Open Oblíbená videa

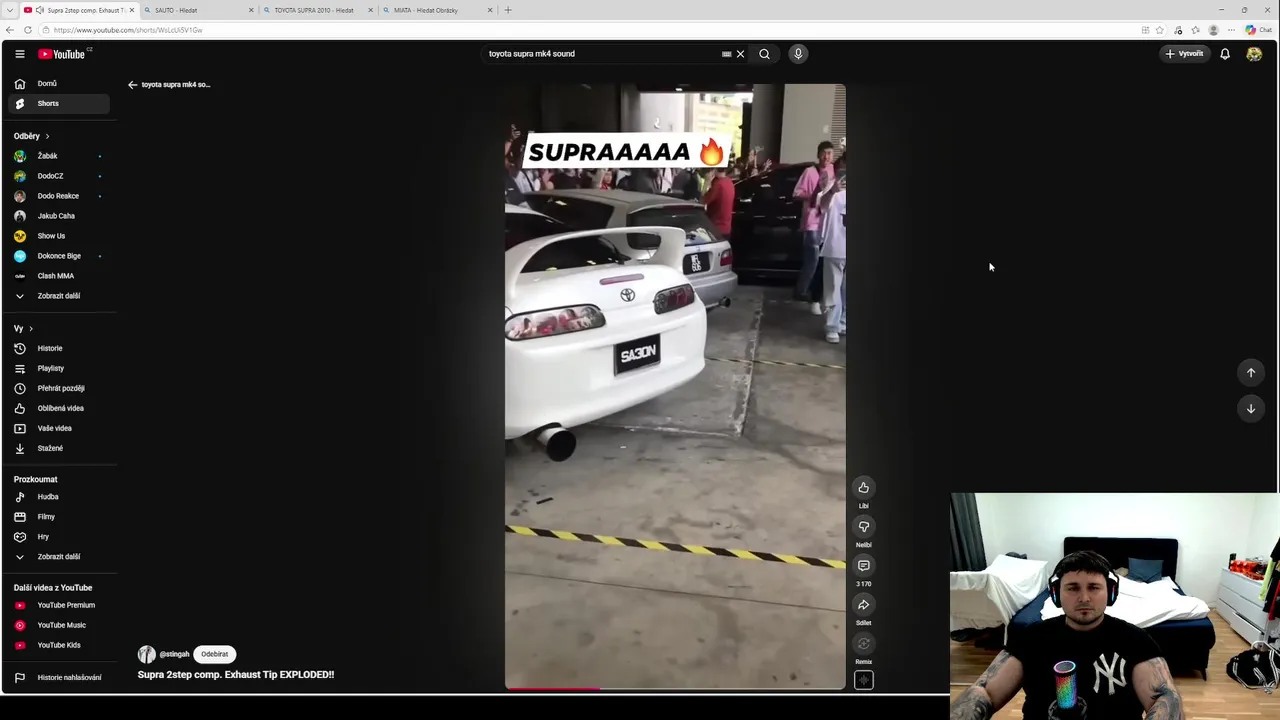pos(59,408)
